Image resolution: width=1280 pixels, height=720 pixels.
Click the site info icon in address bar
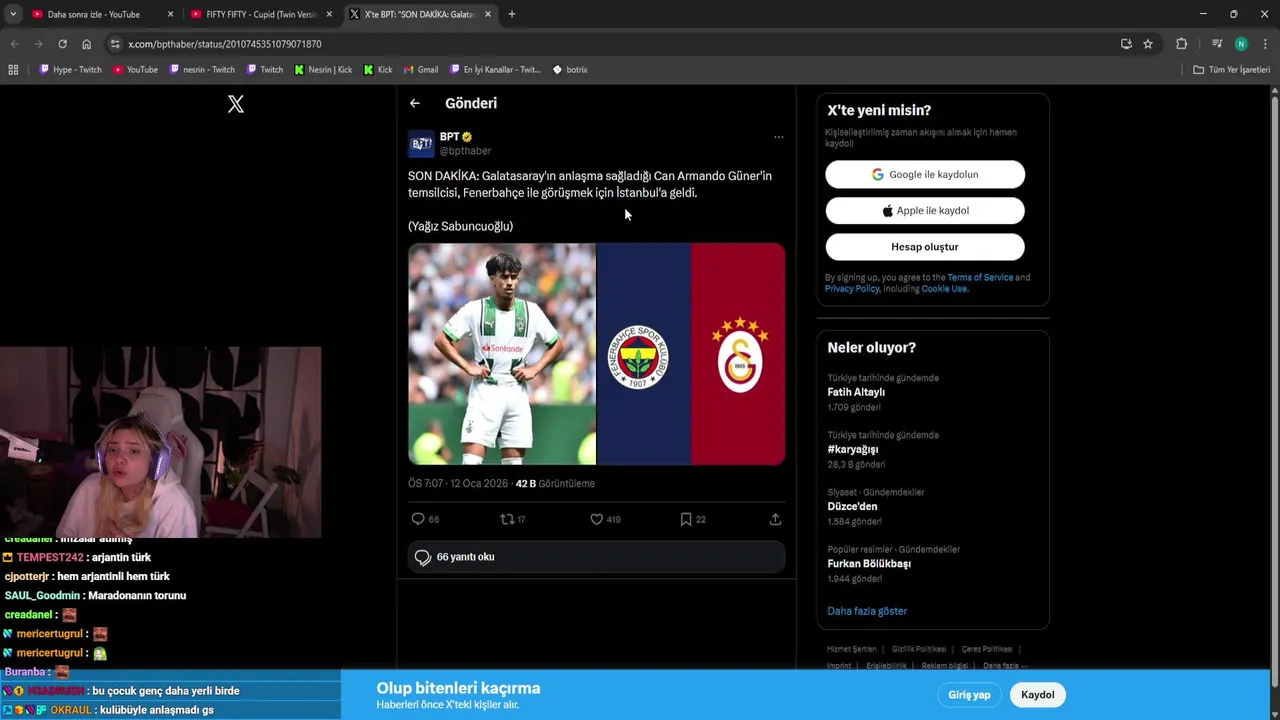[115, 44]
